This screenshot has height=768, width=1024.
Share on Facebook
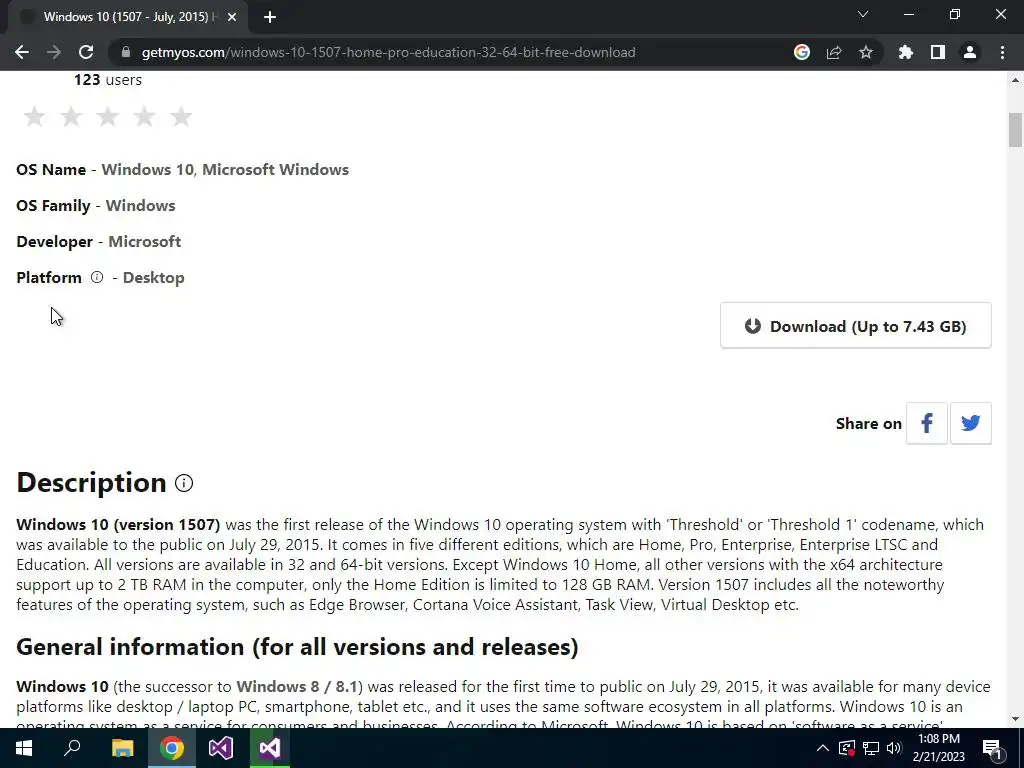(927, 423)
